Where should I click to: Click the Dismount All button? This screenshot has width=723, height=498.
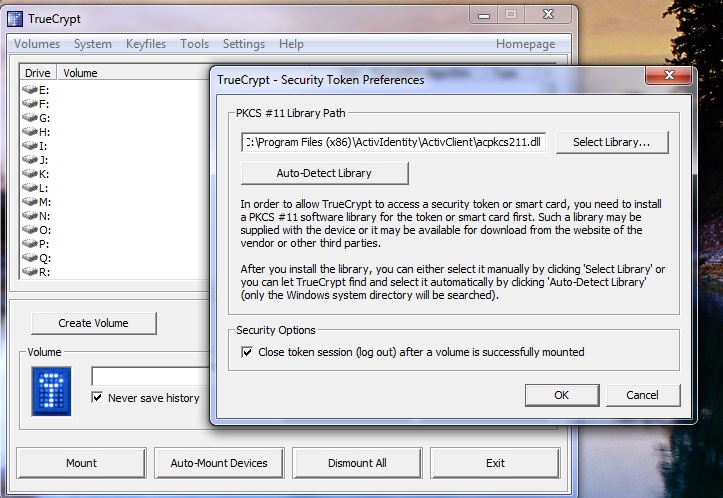click(x=357, y=463)
